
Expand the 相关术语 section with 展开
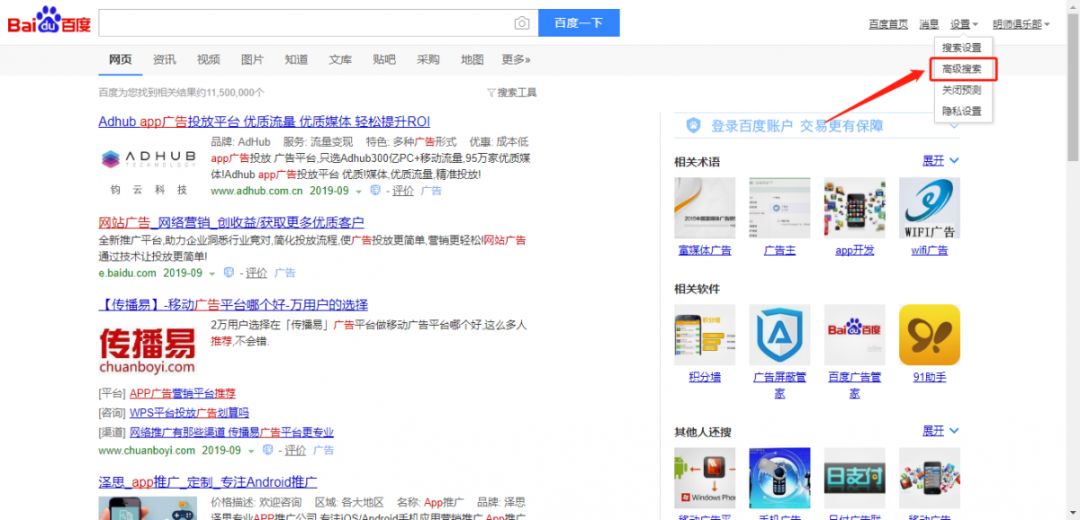940,160
